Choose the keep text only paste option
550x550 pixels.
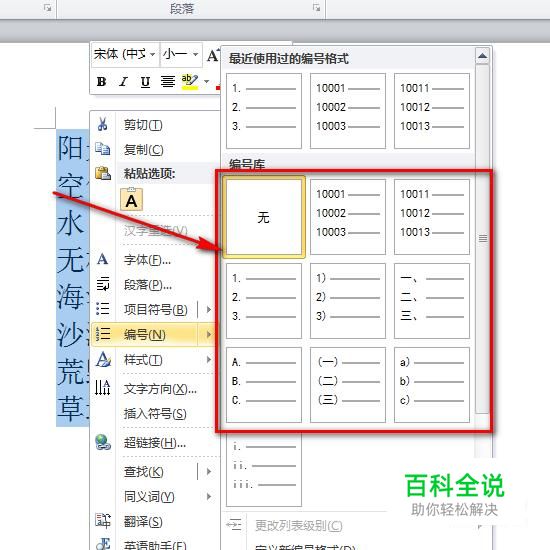[x=131, y=200]
